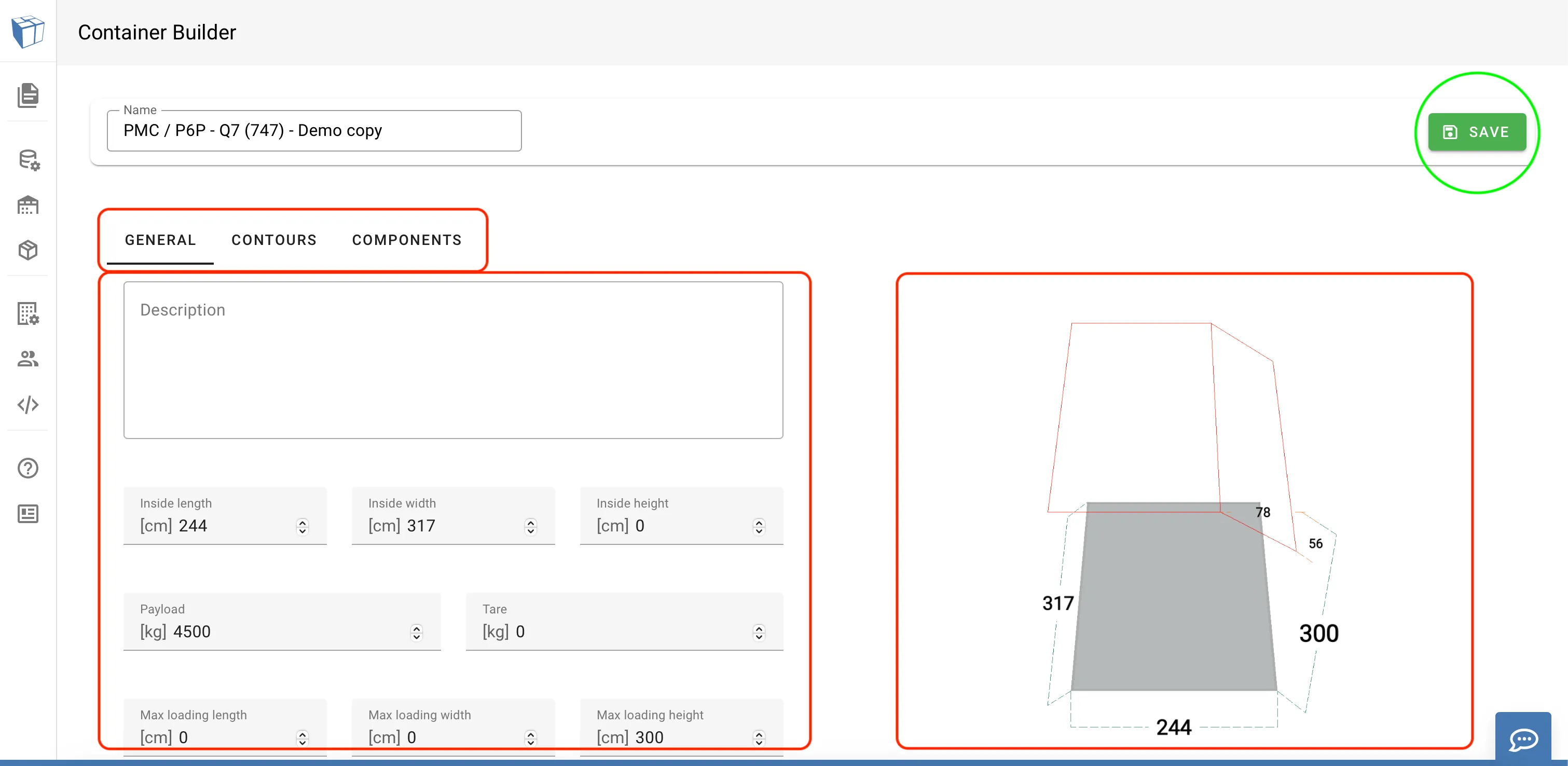Open the database settings sidebar icon
The image size is (1568, 766).
pos(28,160)
